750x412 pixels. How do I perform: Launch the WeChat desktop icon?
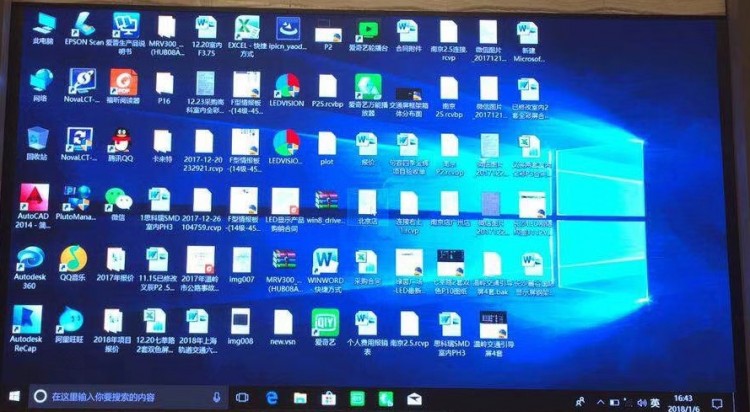(118, 199)
